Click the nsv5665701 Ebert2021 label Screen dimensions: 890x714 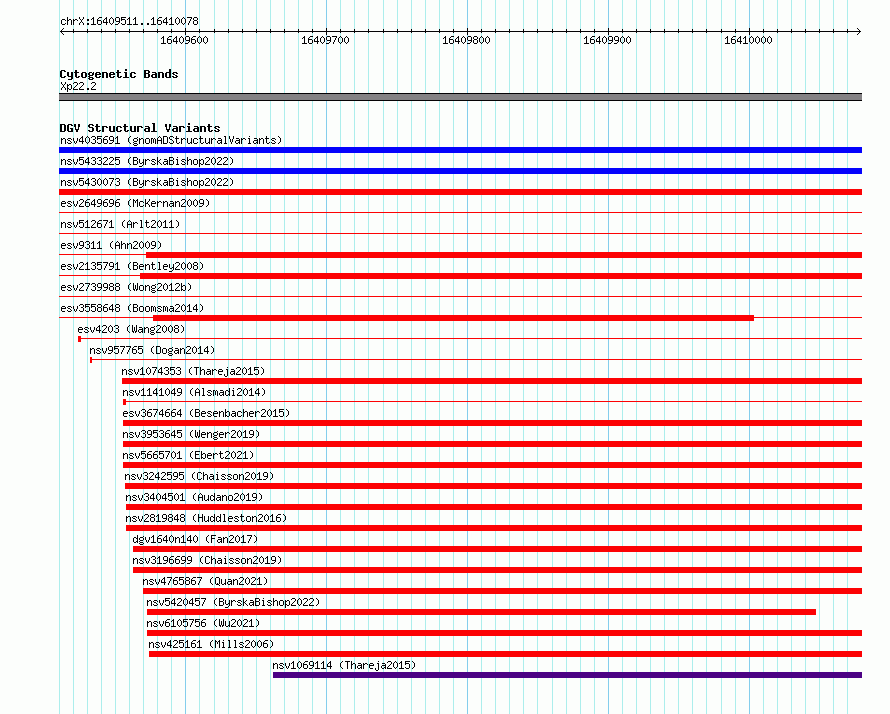tap(188, 455)
